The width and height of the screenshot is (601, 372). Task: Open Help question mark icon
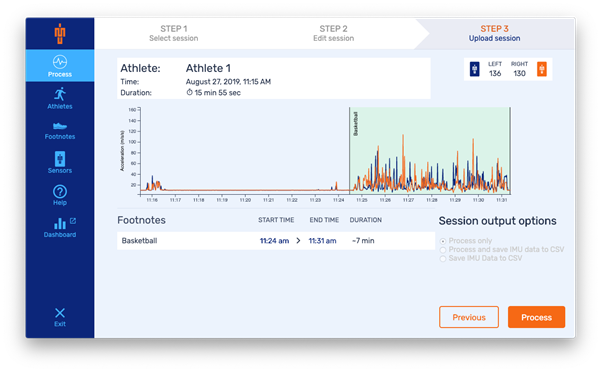click(60, 192)
